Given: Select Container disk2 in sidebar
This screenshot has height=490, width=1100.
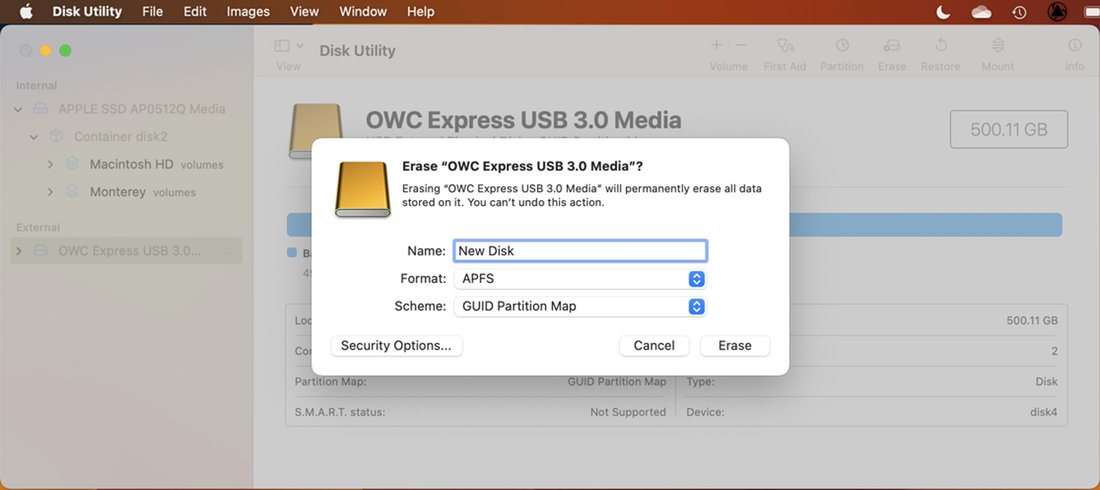Looking at the screenshot, I should [121, 137].
